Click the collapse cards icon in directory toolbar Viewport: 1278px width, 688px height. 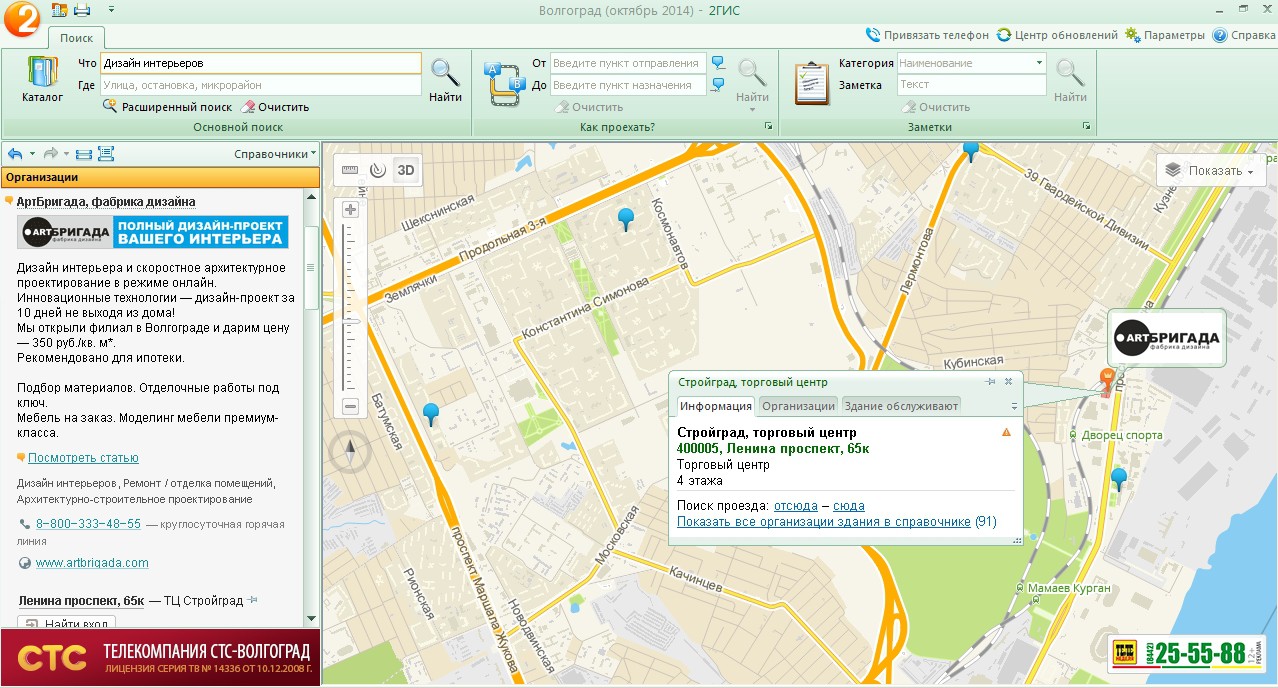[x=84, y=154]
